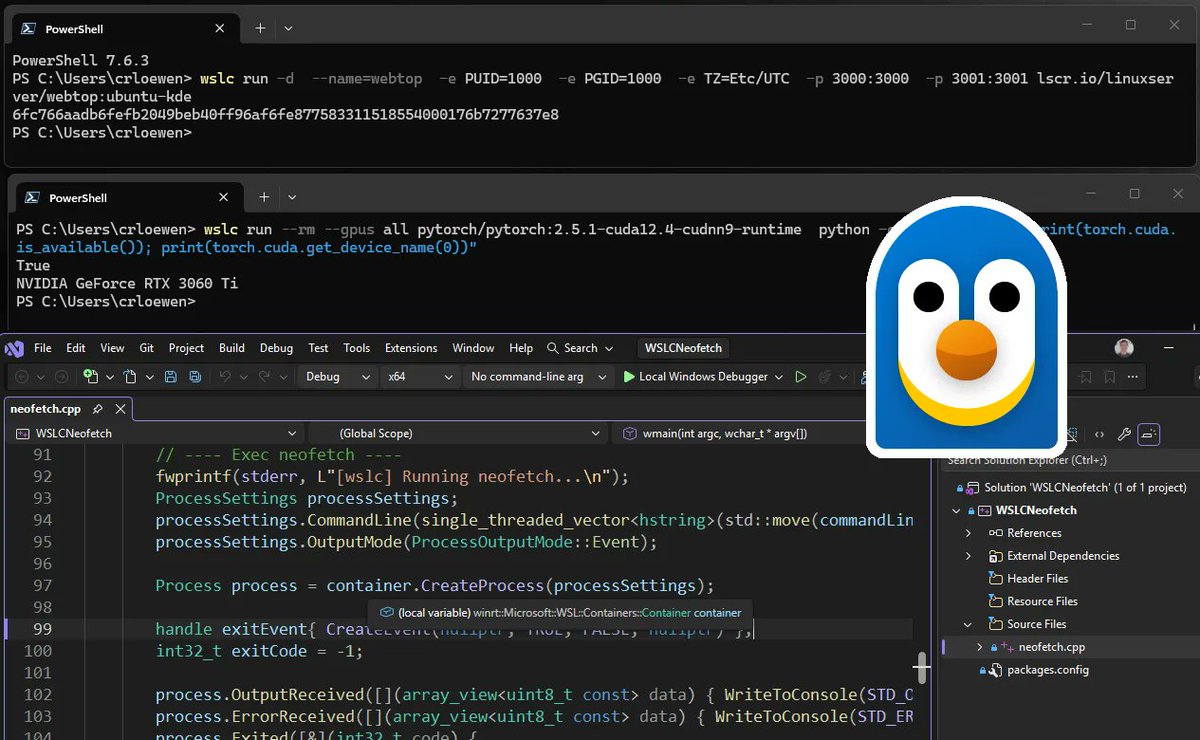
Task: Click the Navigate Backward arrow in Visual Studio
Action: 22,377
